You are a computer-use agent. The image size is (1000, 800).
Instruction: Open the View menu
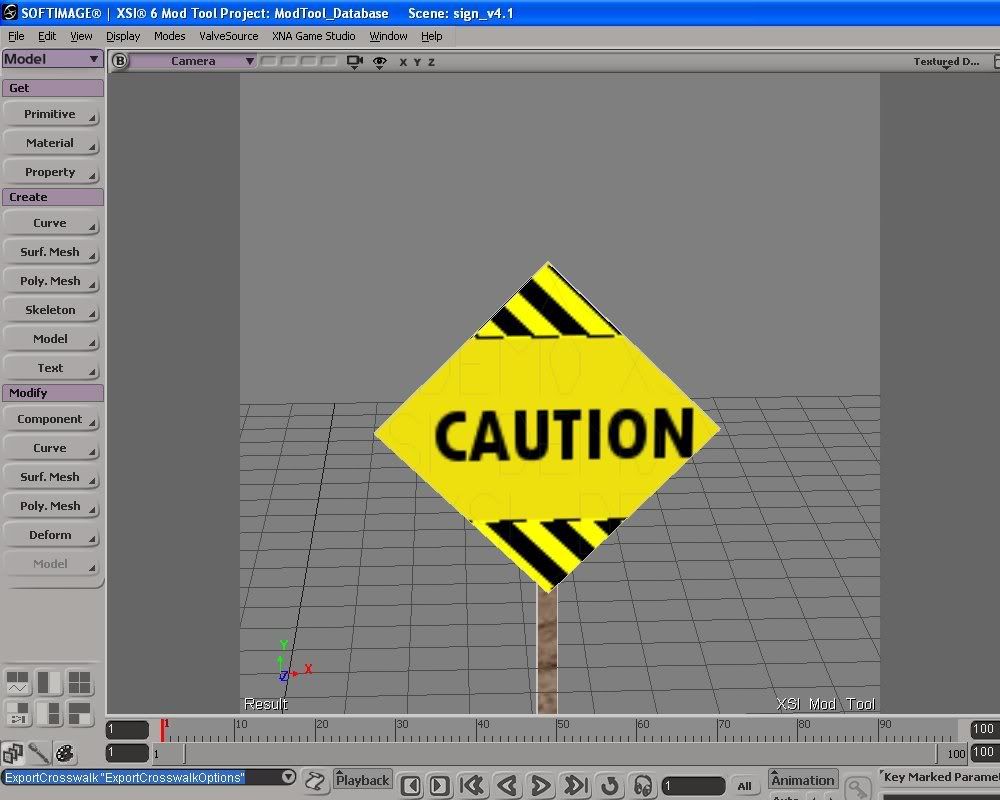81,36
